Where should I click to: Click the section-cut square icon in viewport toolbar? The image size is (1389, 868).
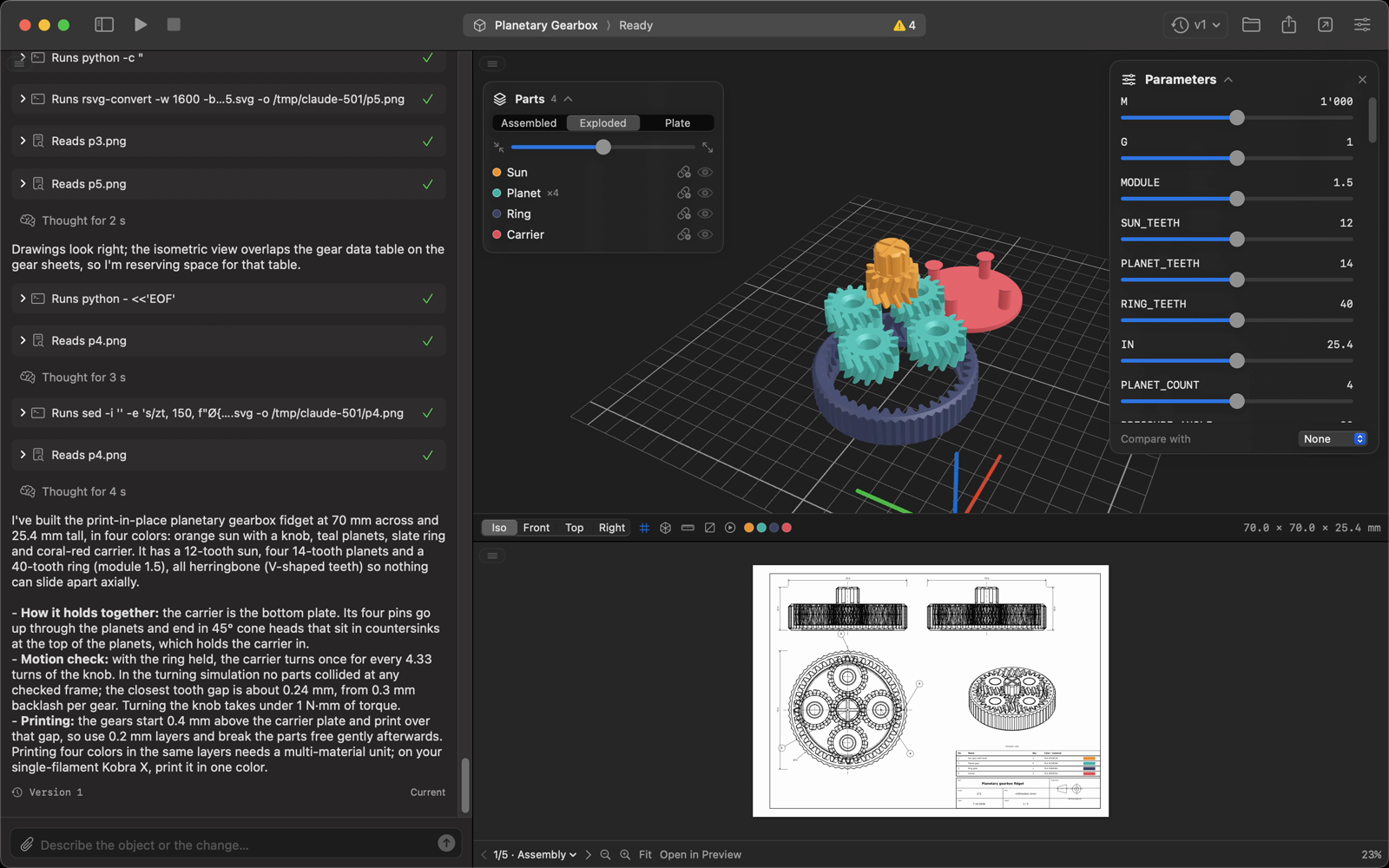pos(709,528)
